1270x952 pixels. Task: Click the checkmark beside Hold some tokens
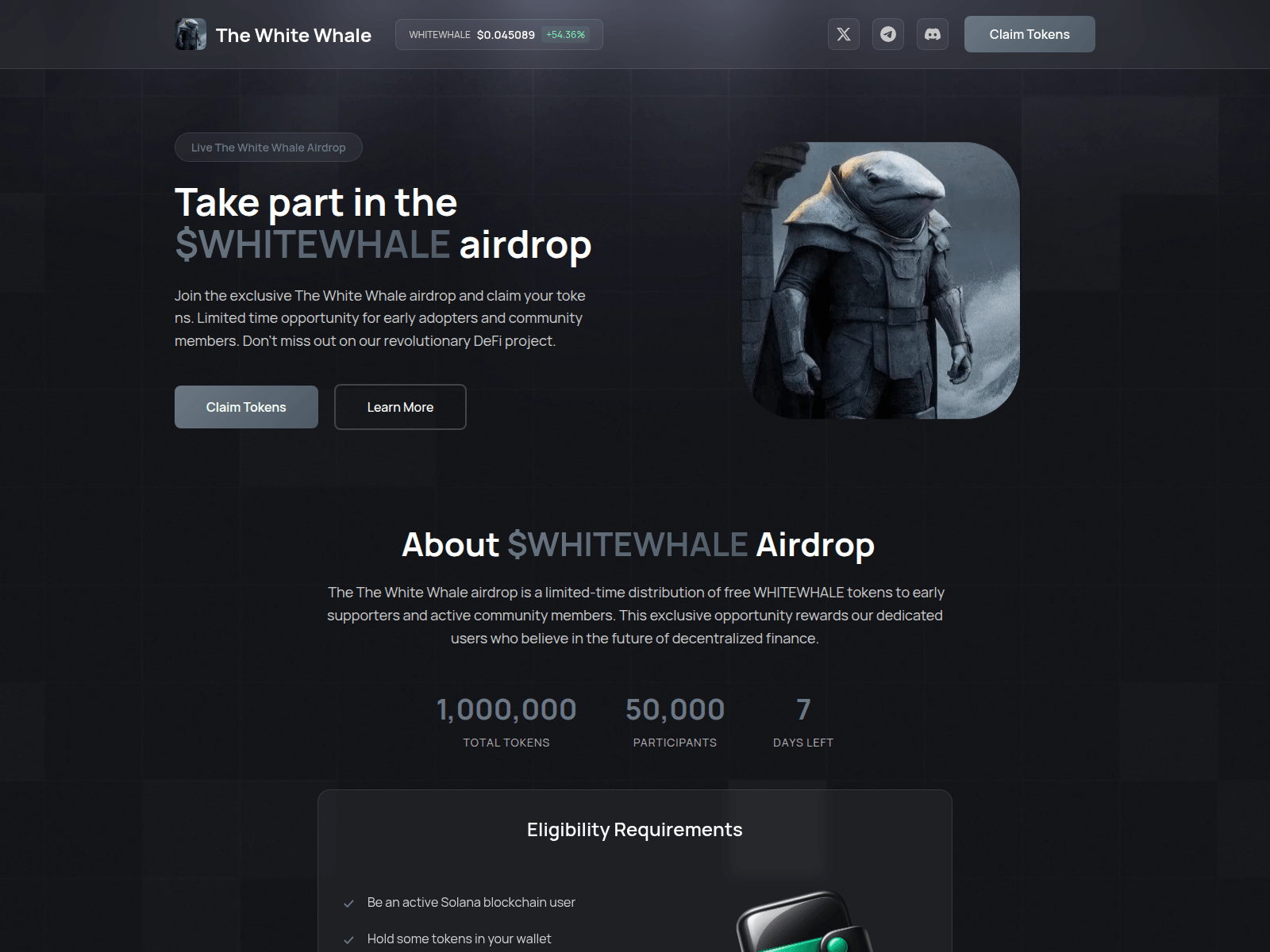coord(348,939)
